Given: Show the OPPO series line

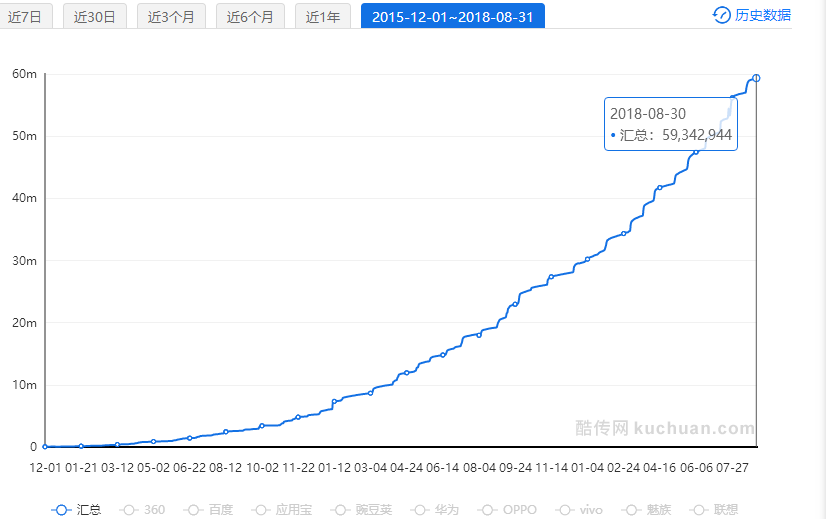Looking at the screenshot, I should pos(507,509).
